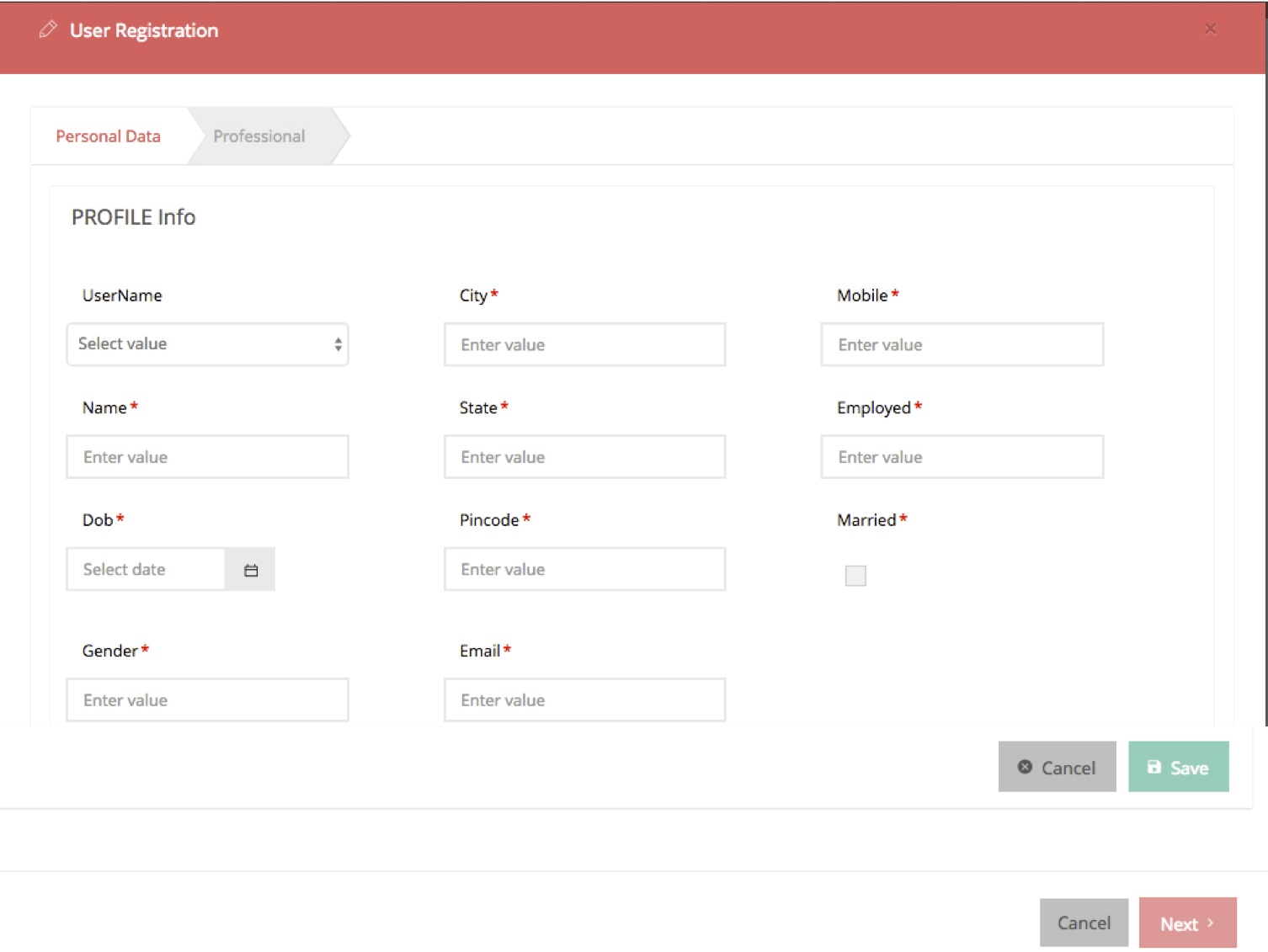Viewport: 1268px width, 952px height.
Task: Switch to the Professional tab
Action: pyautogui.click(x=259, y=136)
